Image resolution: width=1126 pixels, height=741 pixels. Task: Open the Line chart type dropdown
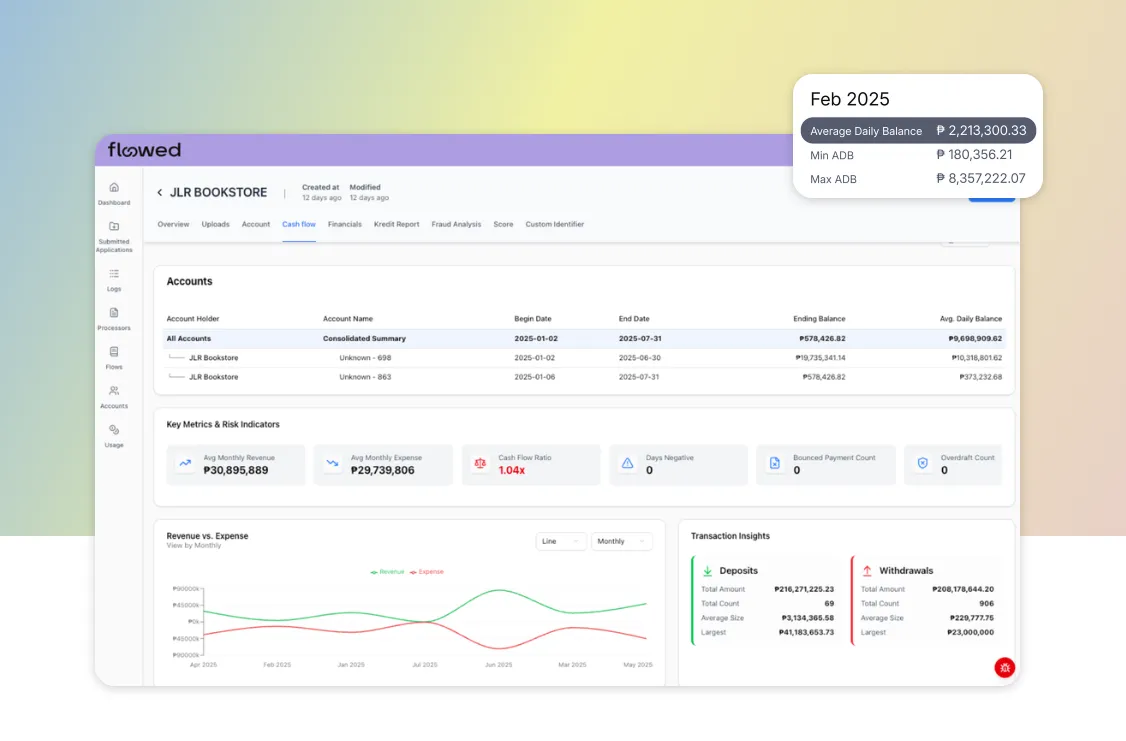tap(560, 541)
